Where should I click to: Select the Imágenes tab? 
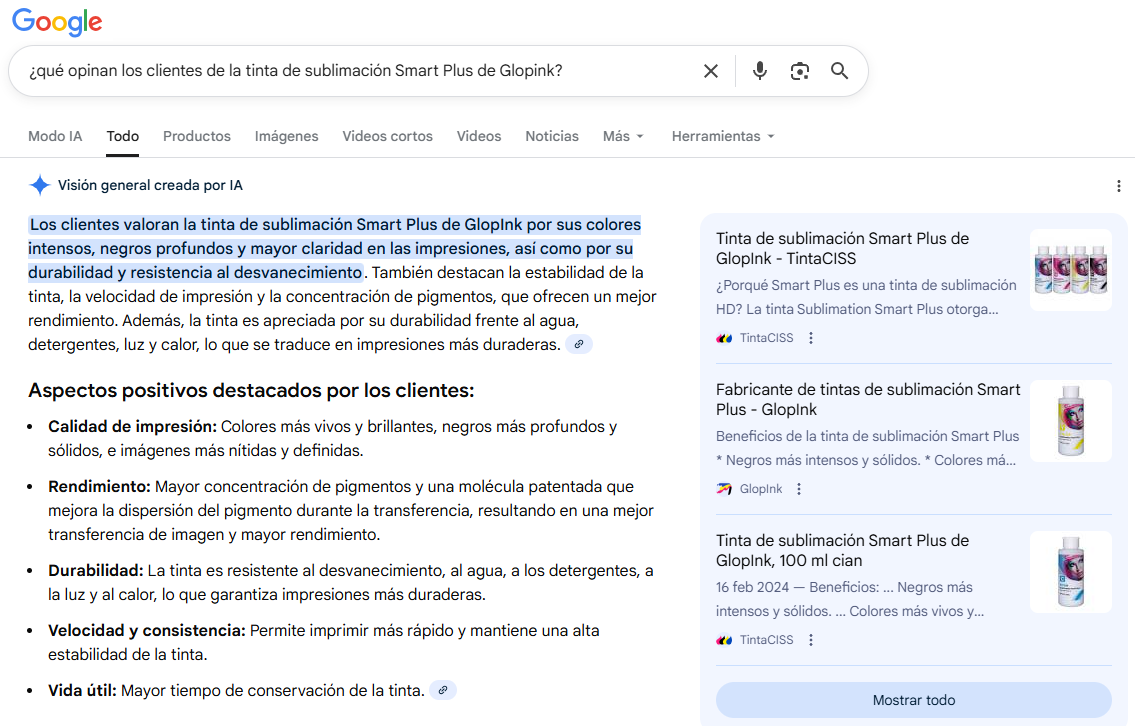click(286, 136)
